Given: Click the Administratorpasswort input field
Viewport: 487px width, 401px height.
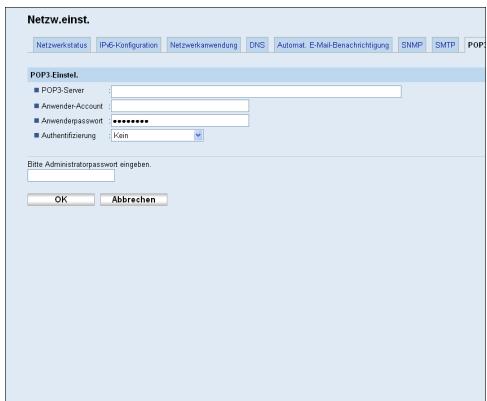Looking at the screenshot, I should coord(71,176).
